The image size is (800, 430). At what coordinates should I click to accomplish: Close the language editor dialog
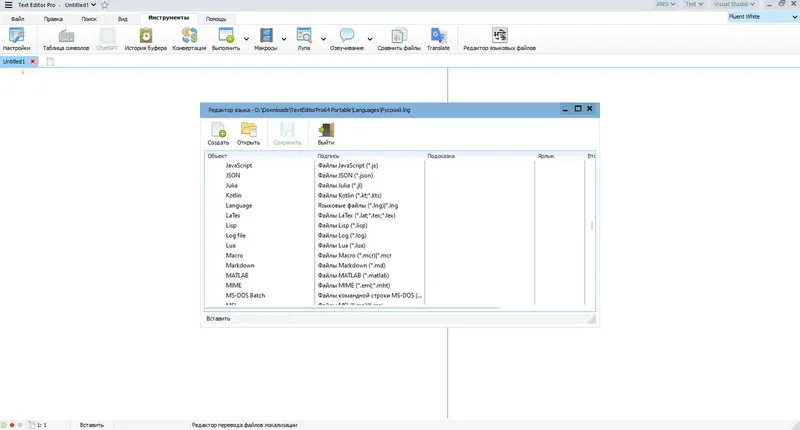(x=590, y=109)
